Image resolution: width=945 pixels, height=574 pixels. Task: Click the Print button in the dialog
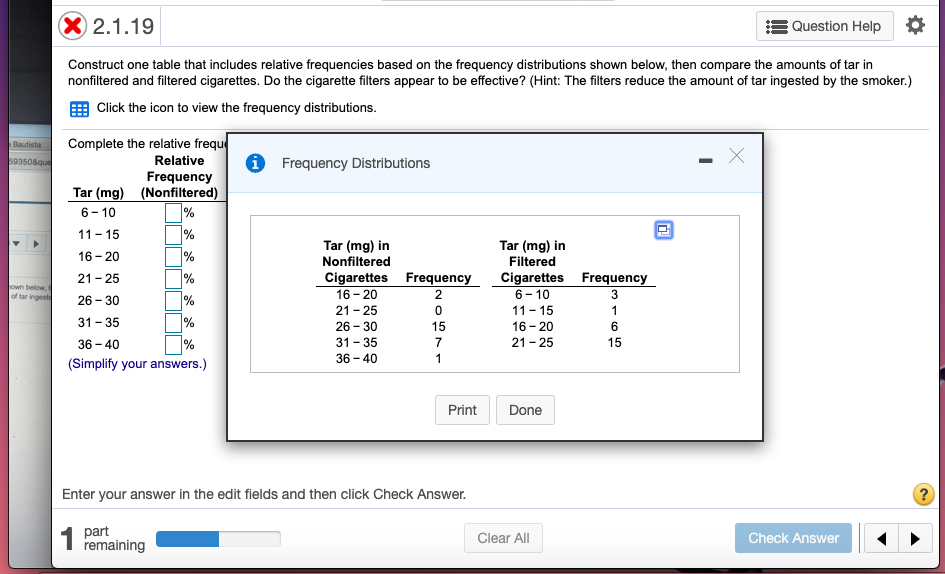tap(462, 410)
